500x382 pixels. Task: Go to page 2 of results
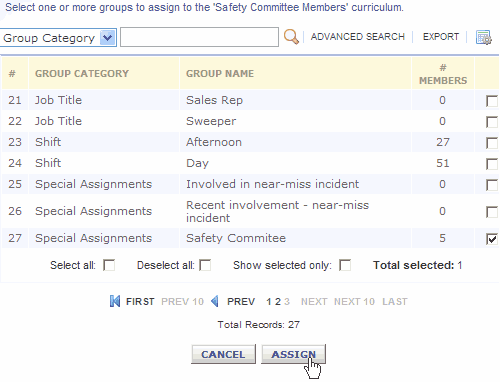click(278, 302)
